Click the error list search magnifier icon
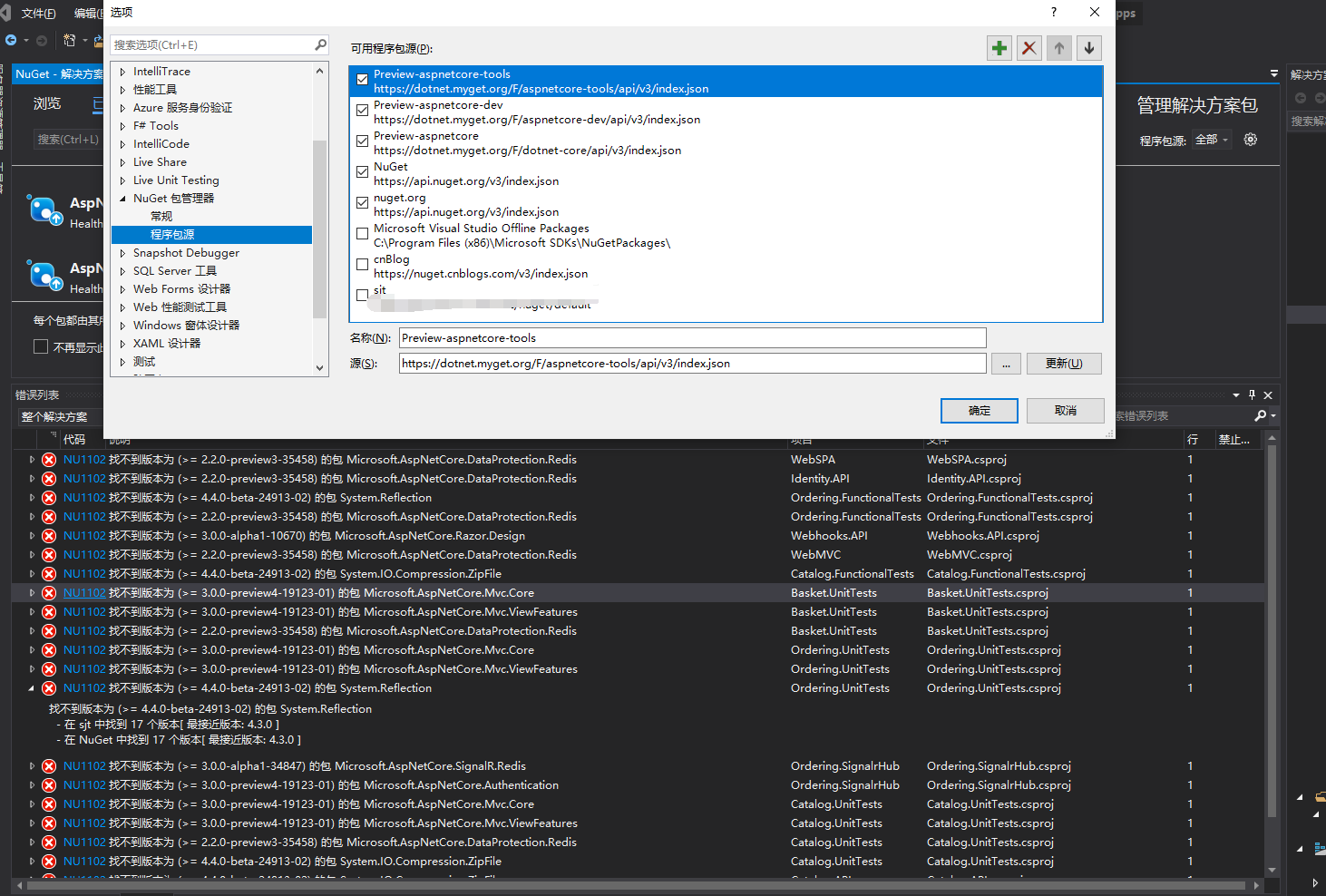Viewport: 1326px width, 896px height. click(x=1260, y=415)
